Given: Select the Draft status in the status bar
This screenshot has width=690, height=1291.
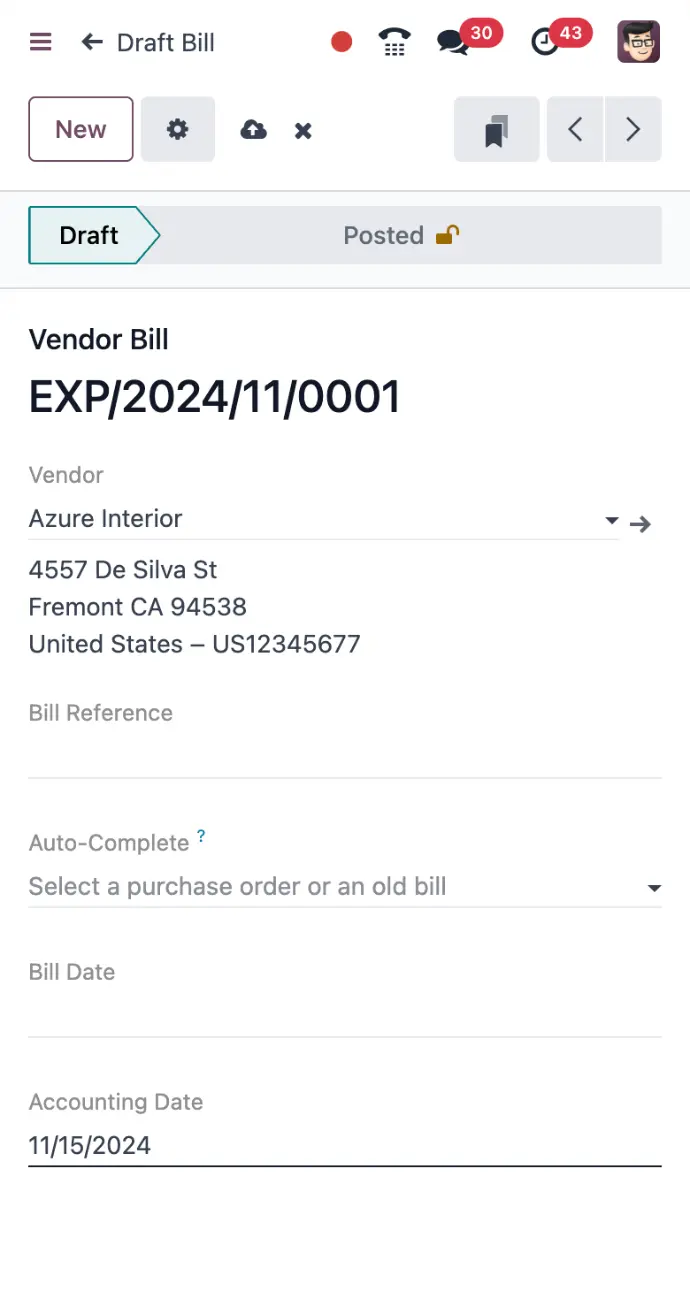Looking at the screenshot, I should click(88, 235).
